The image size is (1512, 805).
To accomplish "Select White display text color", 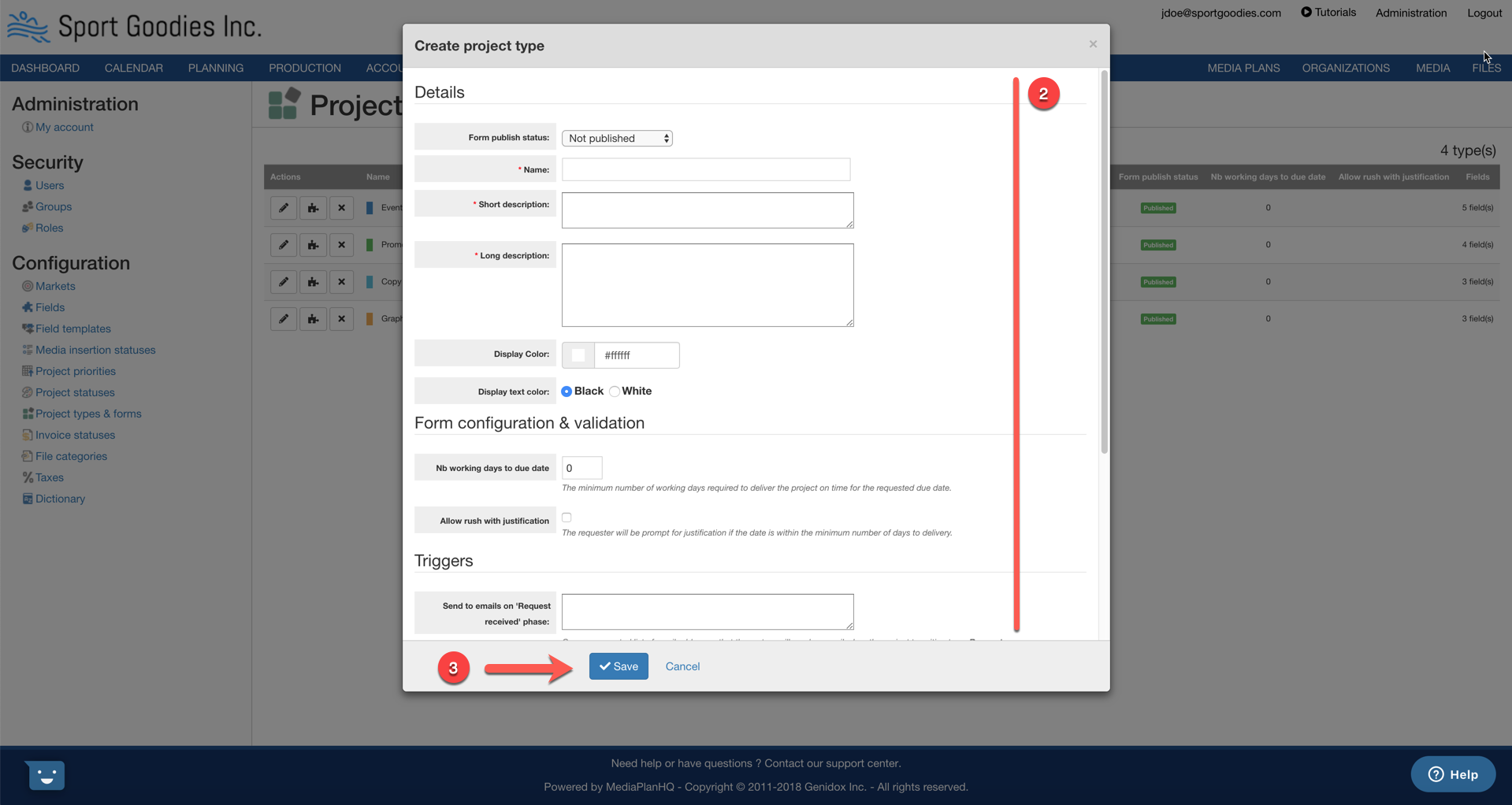I will tap(615, 391).
